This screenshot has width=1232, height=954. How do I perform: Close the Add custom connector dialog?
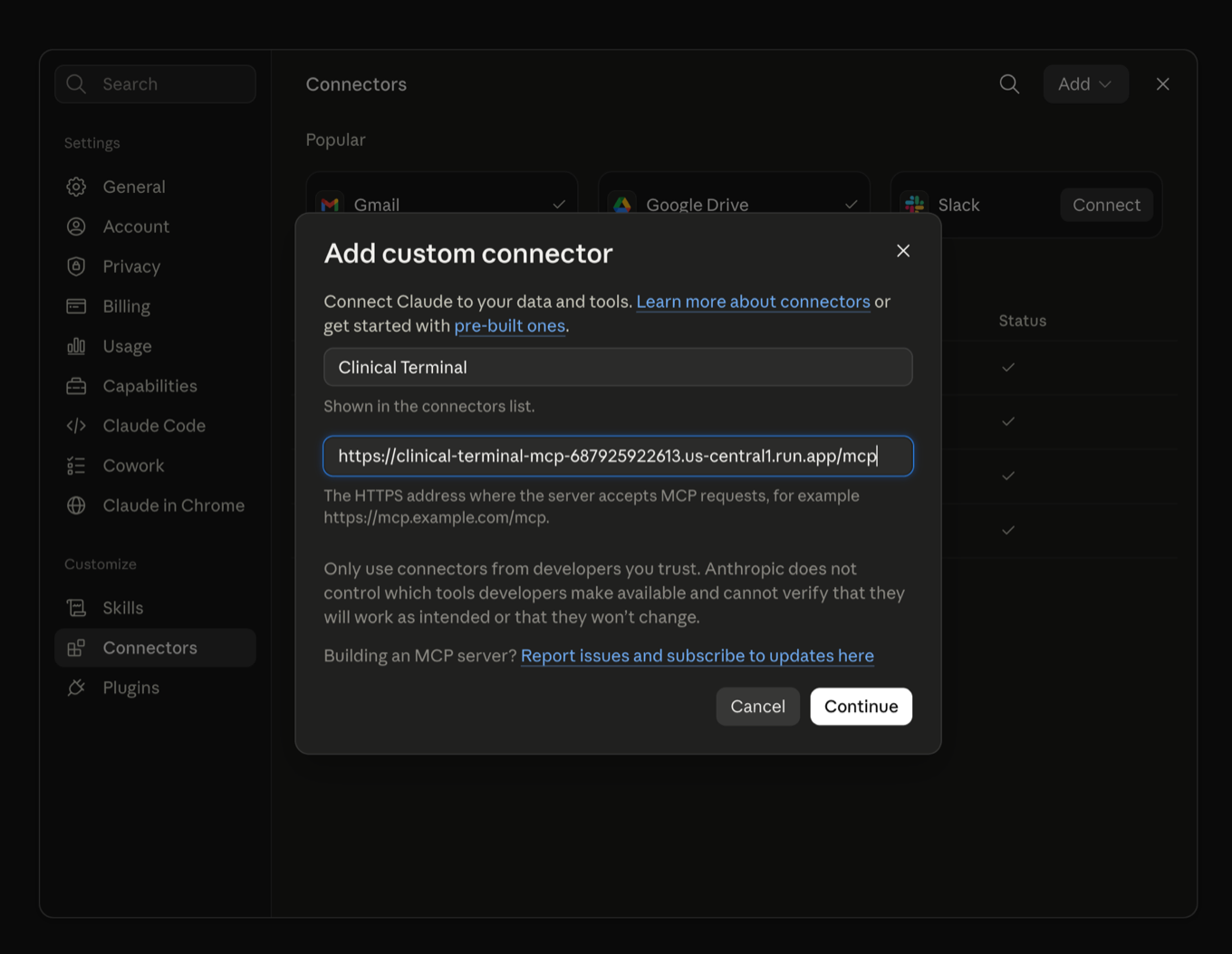tap(903, 251)
